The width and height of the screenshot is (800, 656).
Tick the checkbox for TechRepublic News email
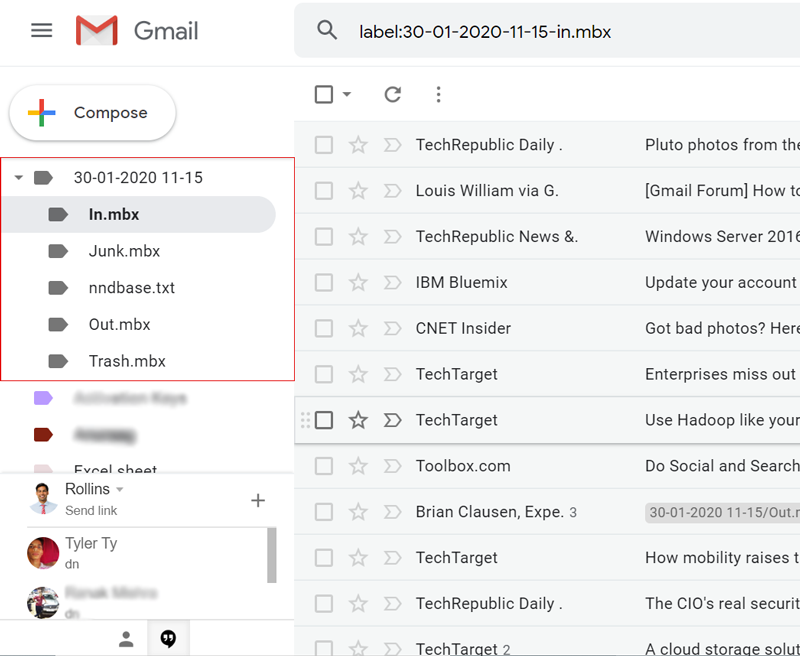click(324, 237)
